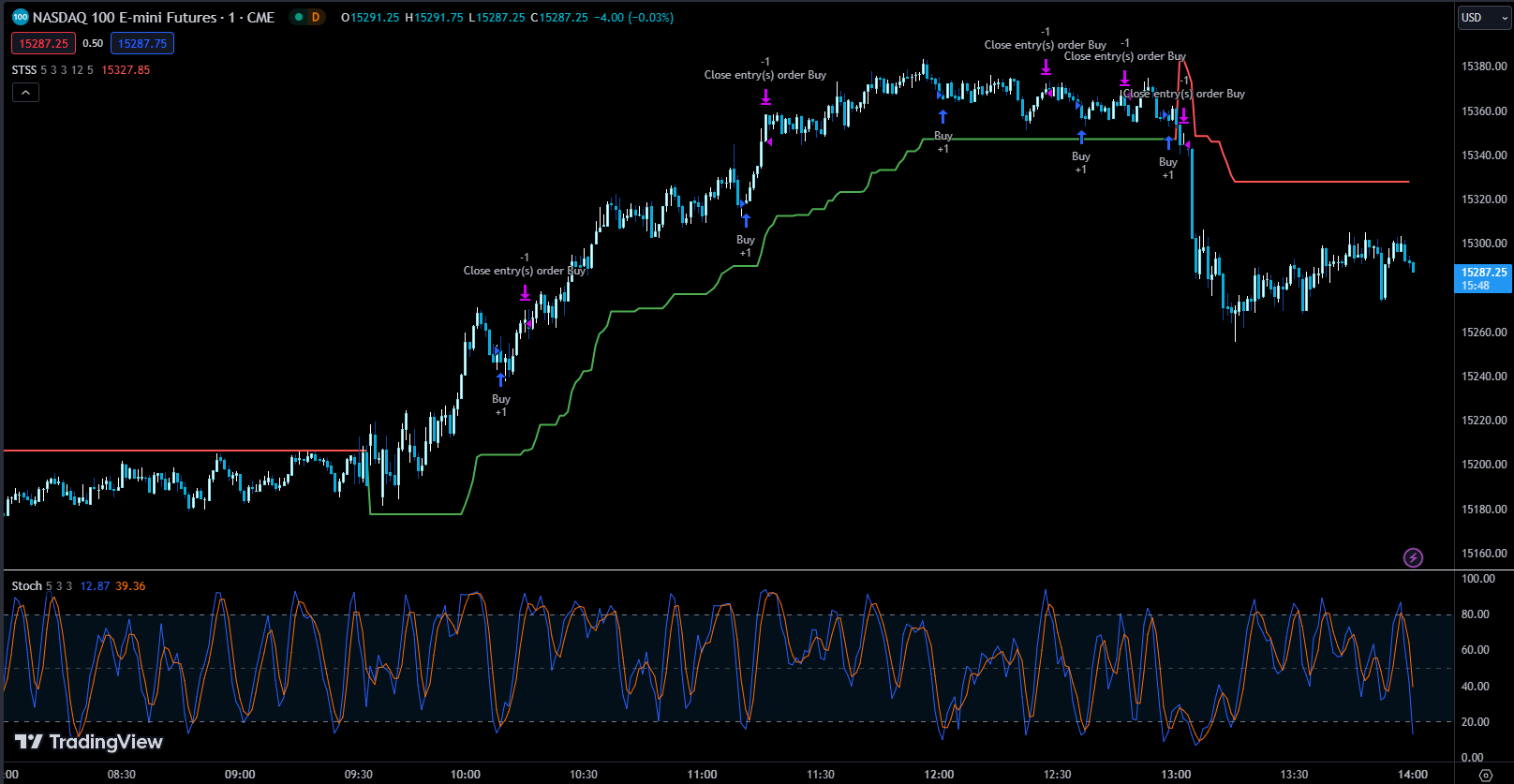Open the USD currency dropdown

coord(1485,18)
